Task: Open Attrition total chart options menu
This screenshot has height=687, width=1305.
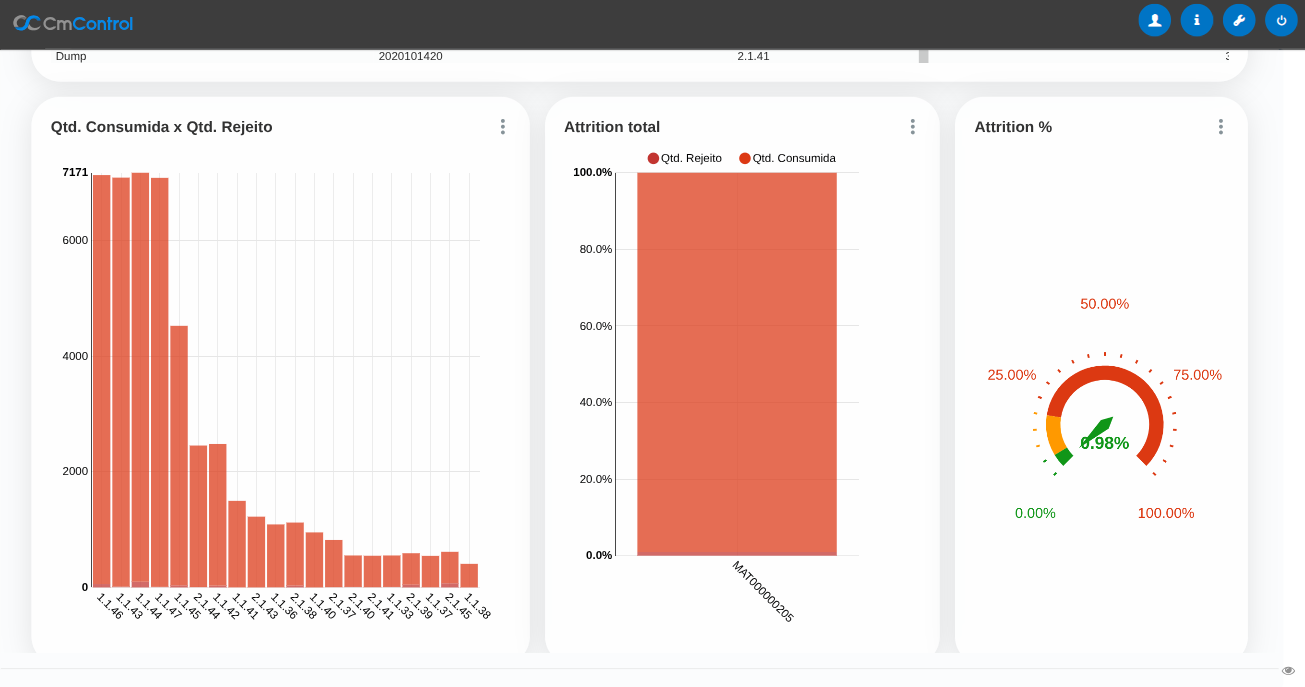Action: (912, 127)
